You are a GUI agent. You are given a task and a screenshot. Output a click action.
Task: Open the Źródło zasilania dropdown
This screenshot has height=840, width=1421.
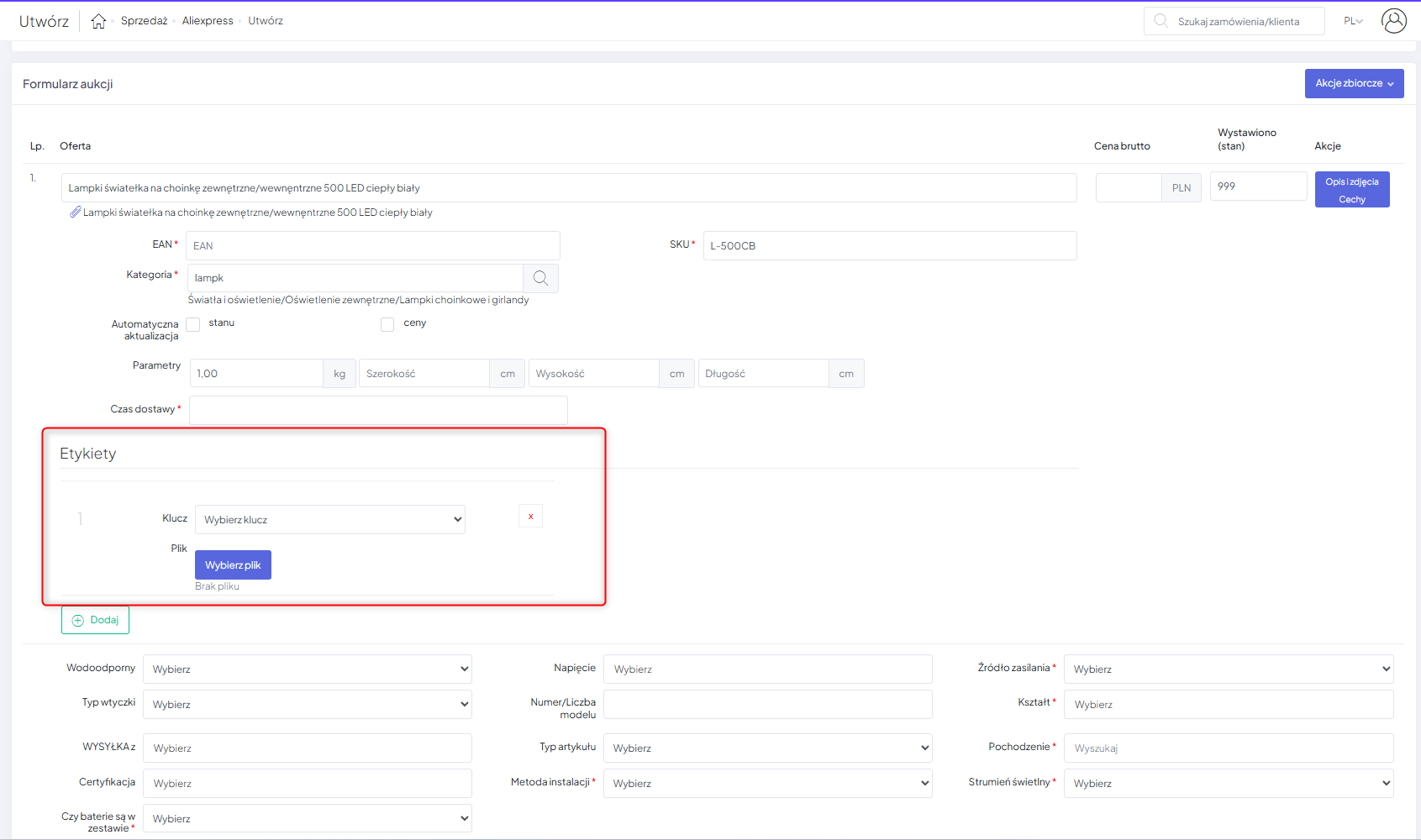1228,669
